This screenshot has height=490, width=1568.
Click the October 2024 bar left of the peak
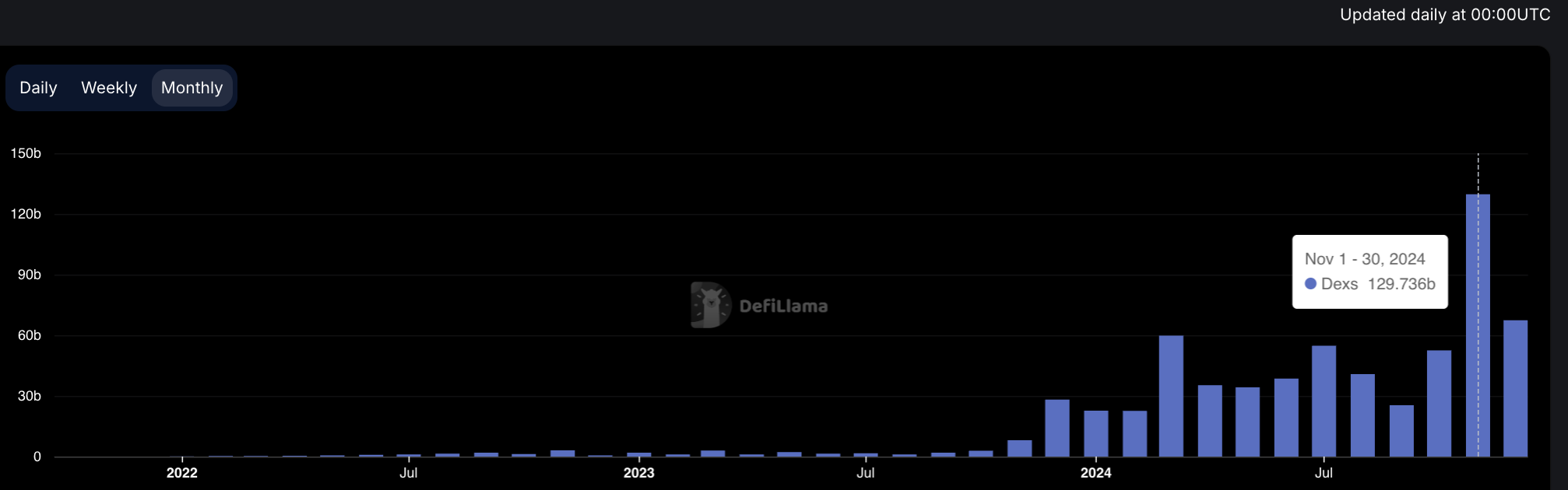(1439, 404)
